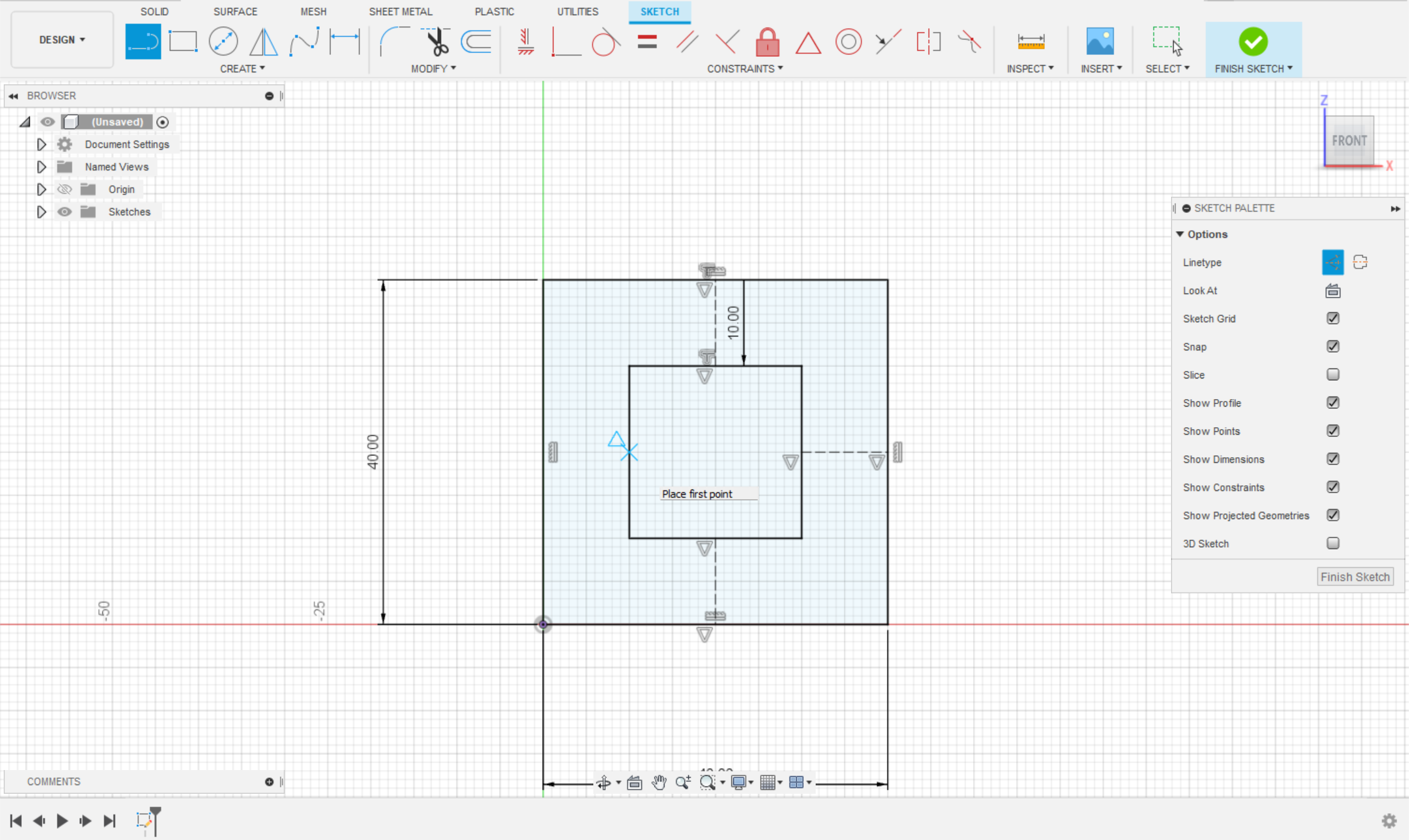
Task: Toggle Sketches folder visibility eye
Action: (x=64, y=212)
